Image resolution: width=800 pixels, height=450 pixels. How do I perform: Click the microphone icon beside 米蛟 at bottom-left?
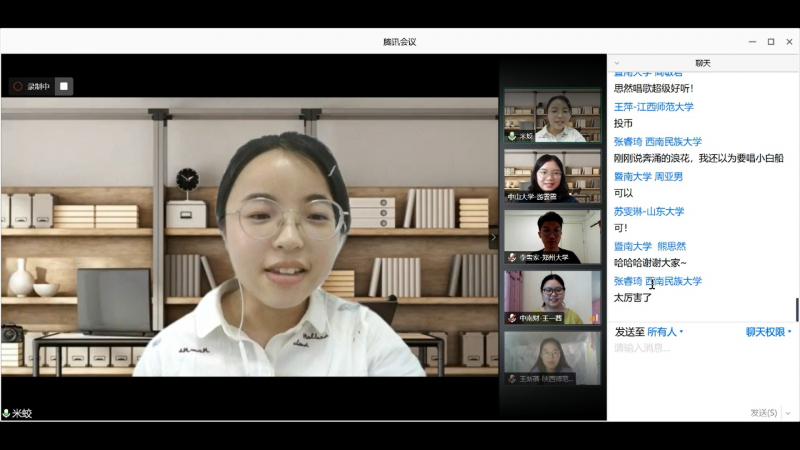click(6, 413)
